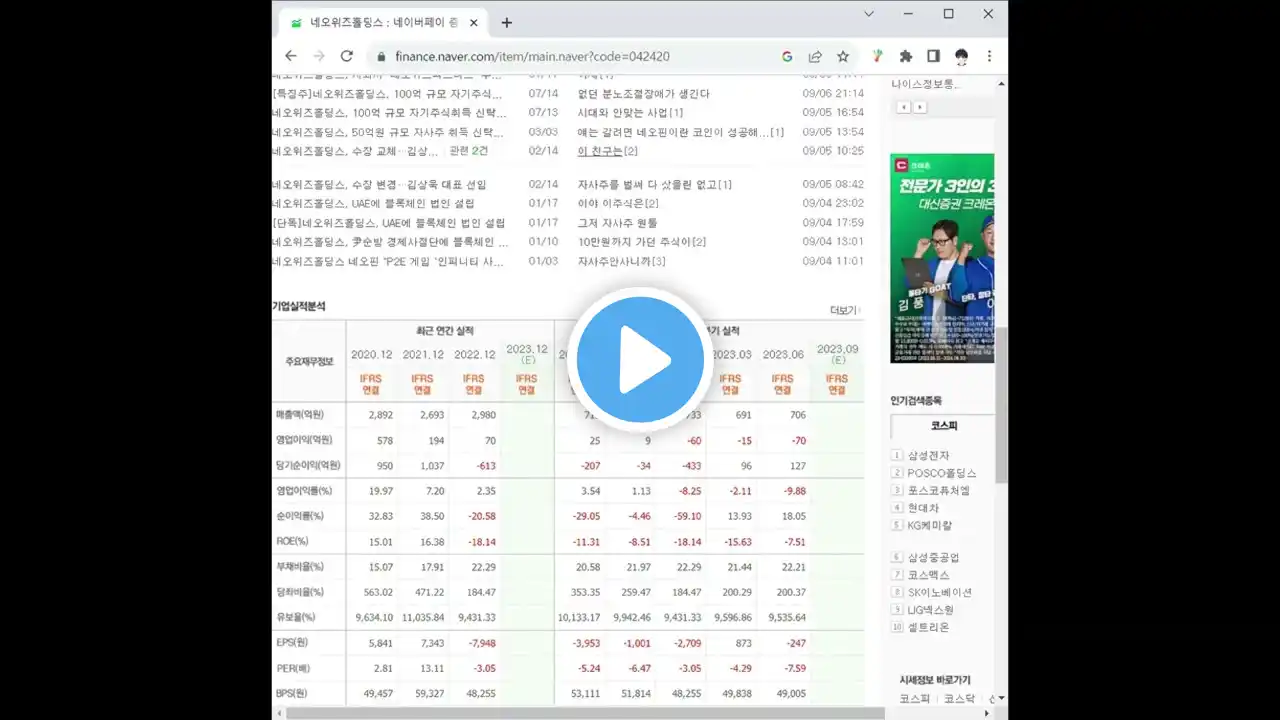This screenshot has height=720, width=1280.
Task: Click the Google icon in the address bar
Action: point(787,56)
